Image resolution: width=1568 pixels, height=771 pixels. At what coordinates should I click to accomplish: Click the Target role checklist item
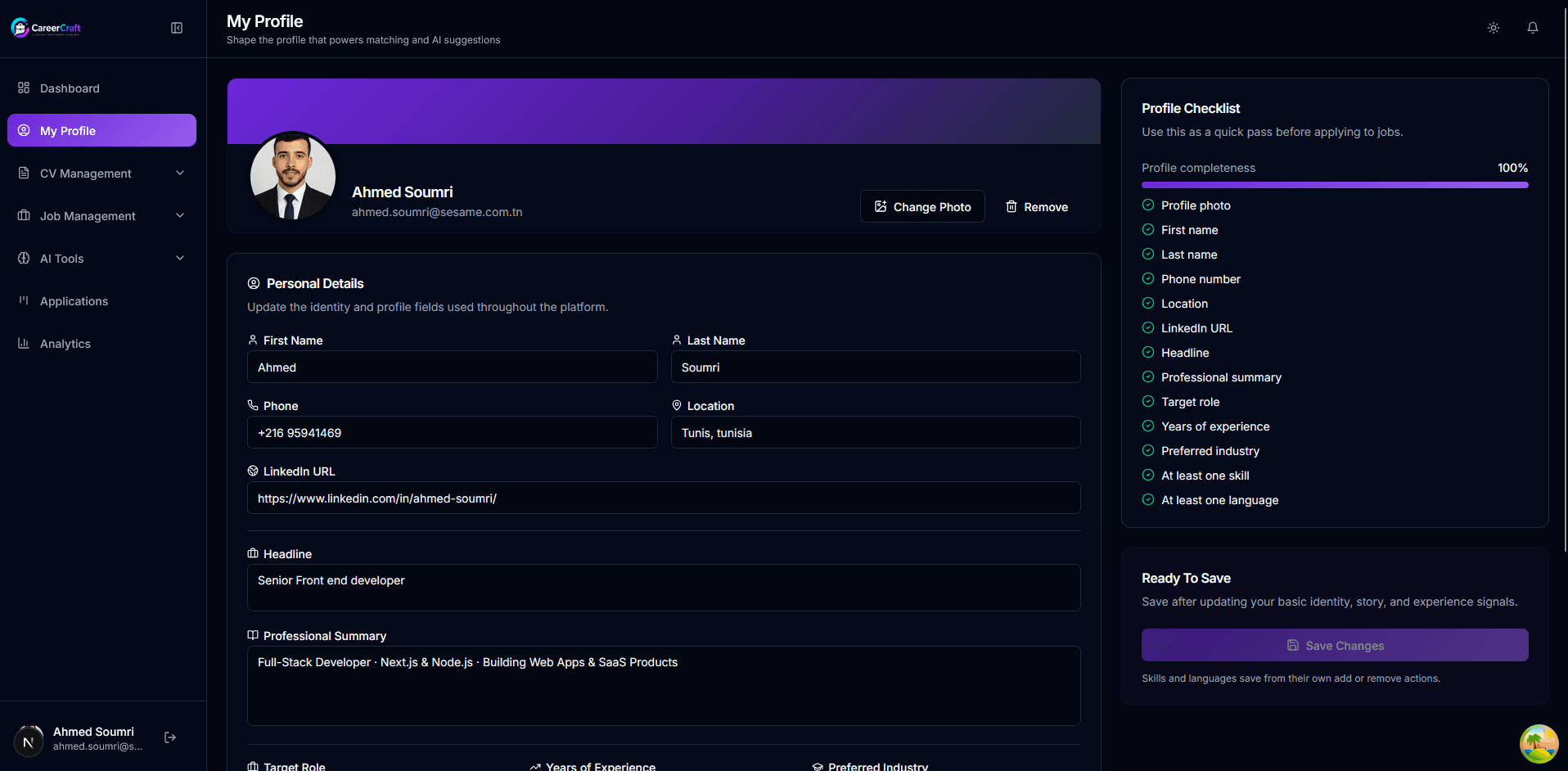click(1190, 402)
